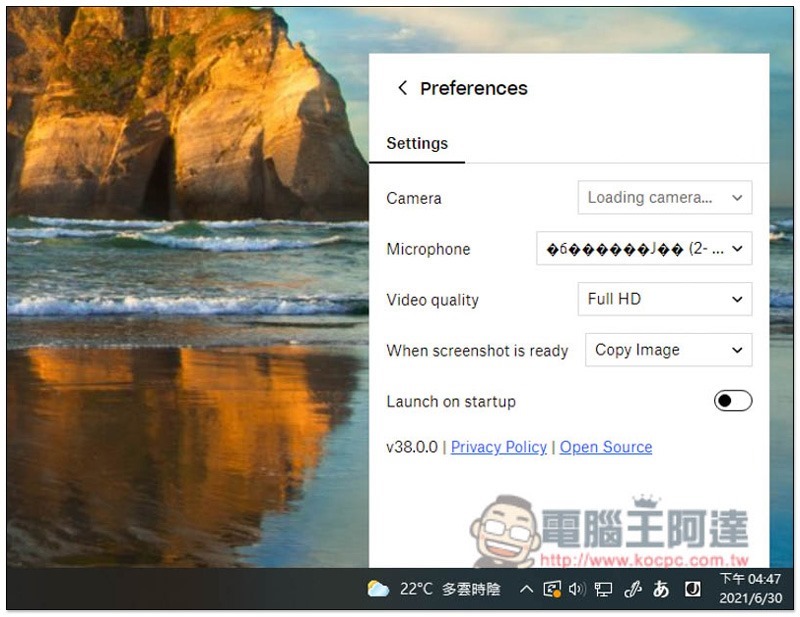
Task: Open the Privacy Policy link
Action: click(499, 447)
